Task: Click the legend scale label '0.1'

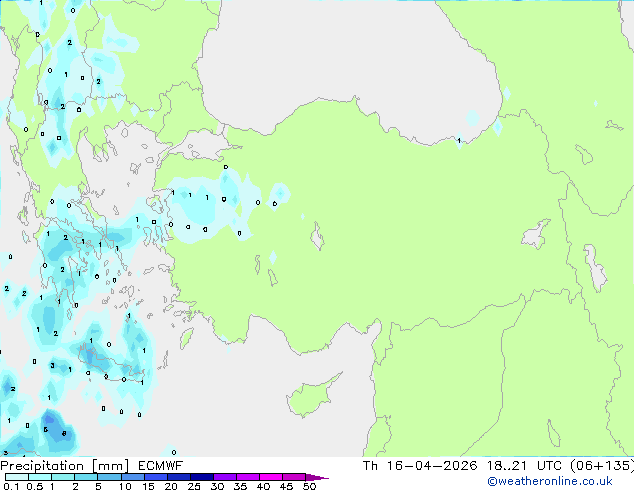Action: click(x=11, y=486)
